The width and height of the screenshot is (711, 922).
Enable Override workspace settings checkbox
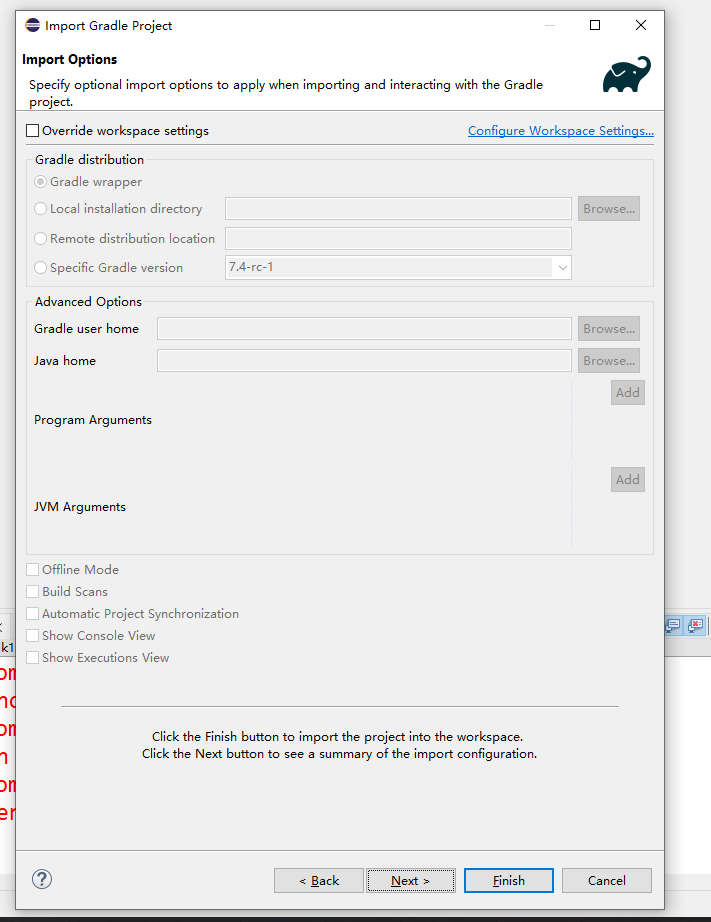click(x=33, y=131)
